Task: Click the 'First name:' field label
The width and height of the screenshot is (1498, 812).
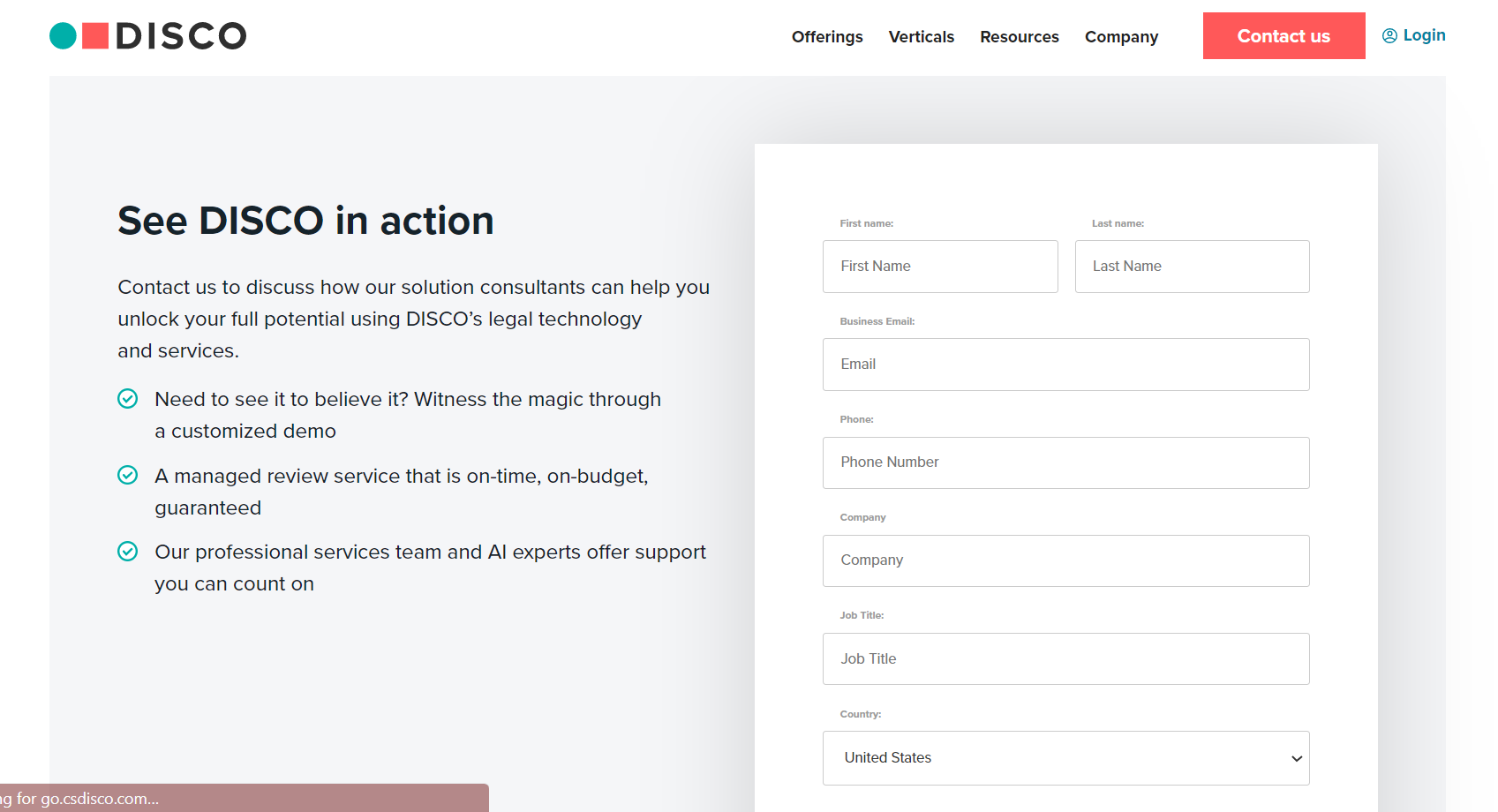Action: pyautogui.click(x=866, y=223)
